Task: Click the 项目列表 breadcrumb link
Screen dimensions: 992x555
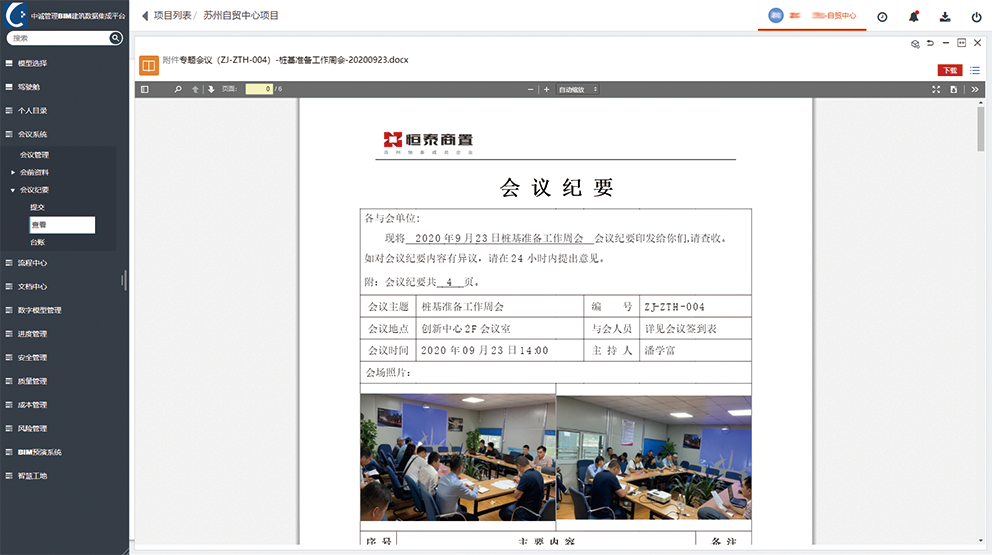Action: point(172,16)
